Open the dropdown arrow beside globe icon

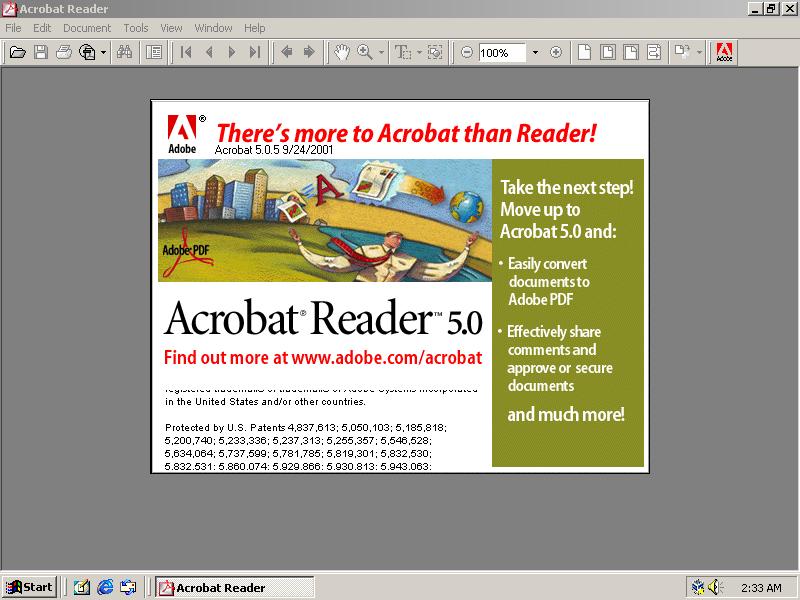coord(103,52)
